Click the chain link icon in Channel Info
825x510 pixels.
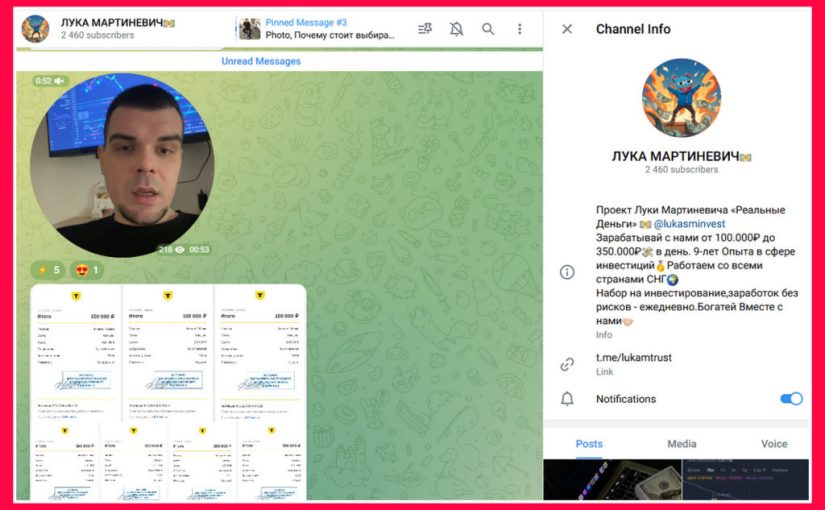coord(567,364)
